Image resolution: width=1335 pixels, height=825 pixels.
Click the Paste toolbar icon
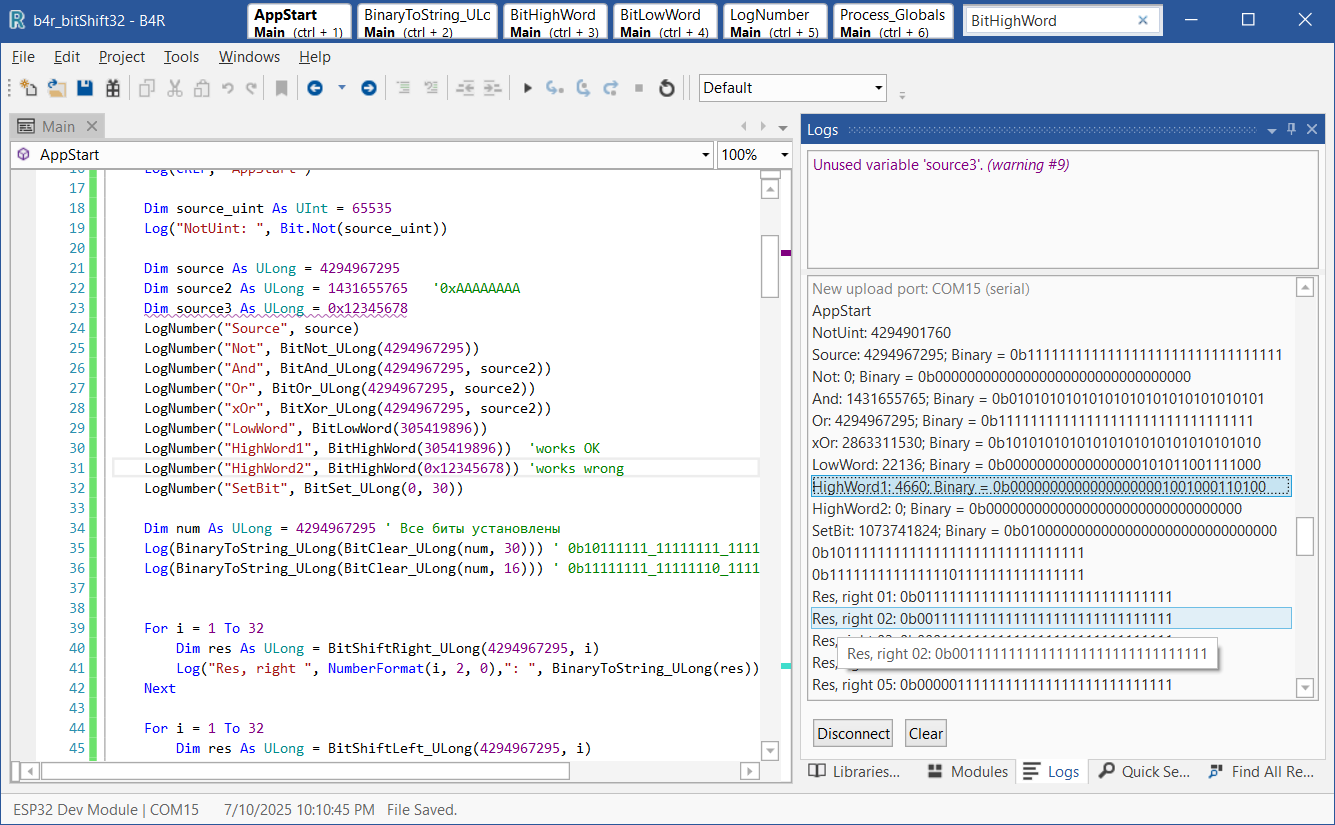[202, 88]
